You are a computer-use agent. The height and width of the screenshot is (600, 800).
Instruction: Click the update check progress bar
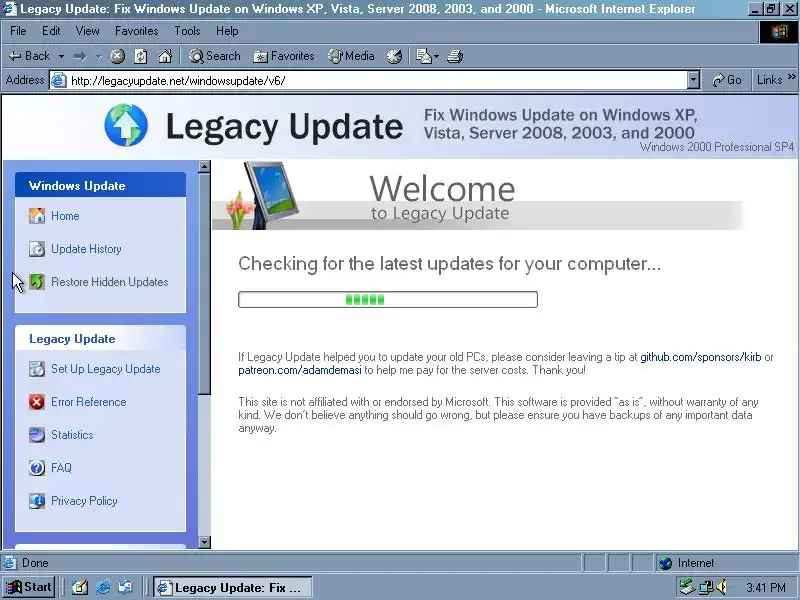388,299
